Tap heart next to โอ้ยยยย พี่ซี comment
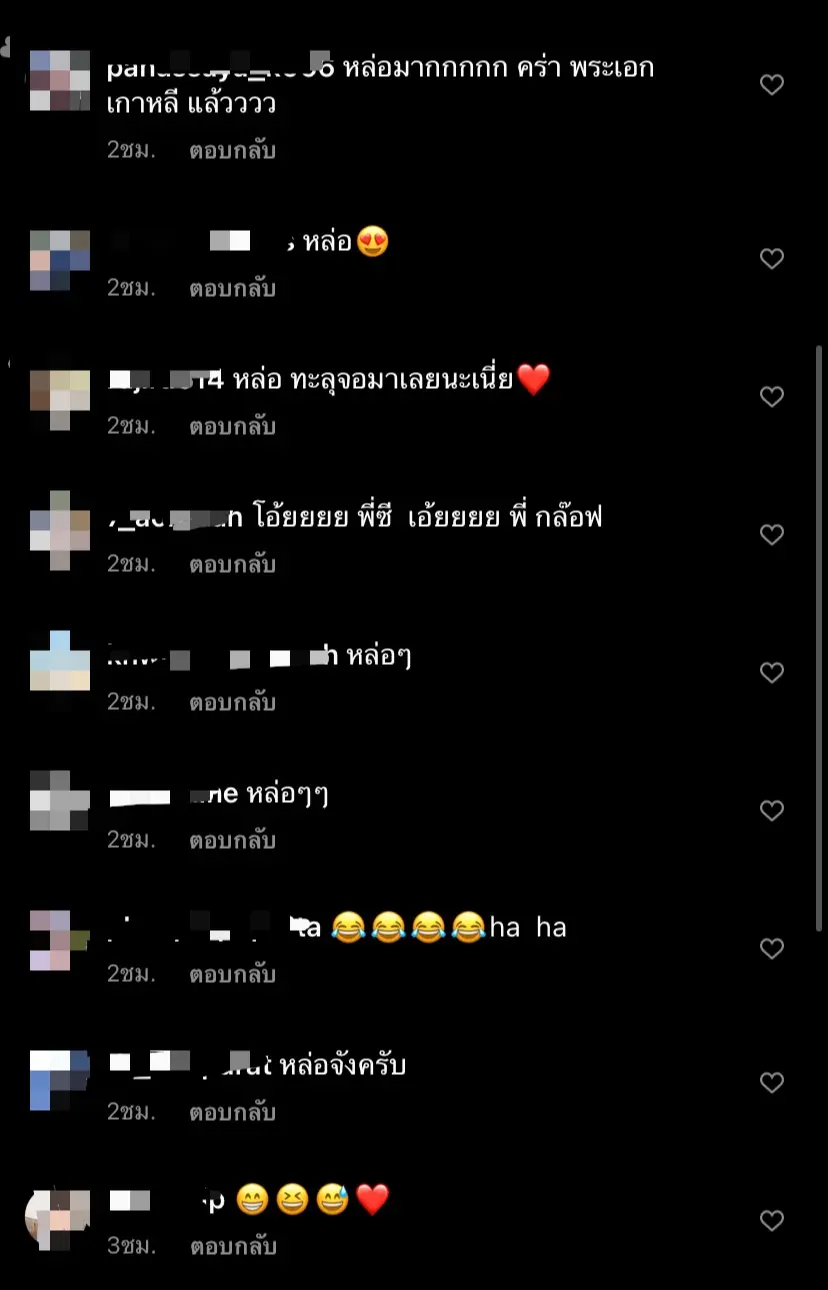 pos(772,535)
